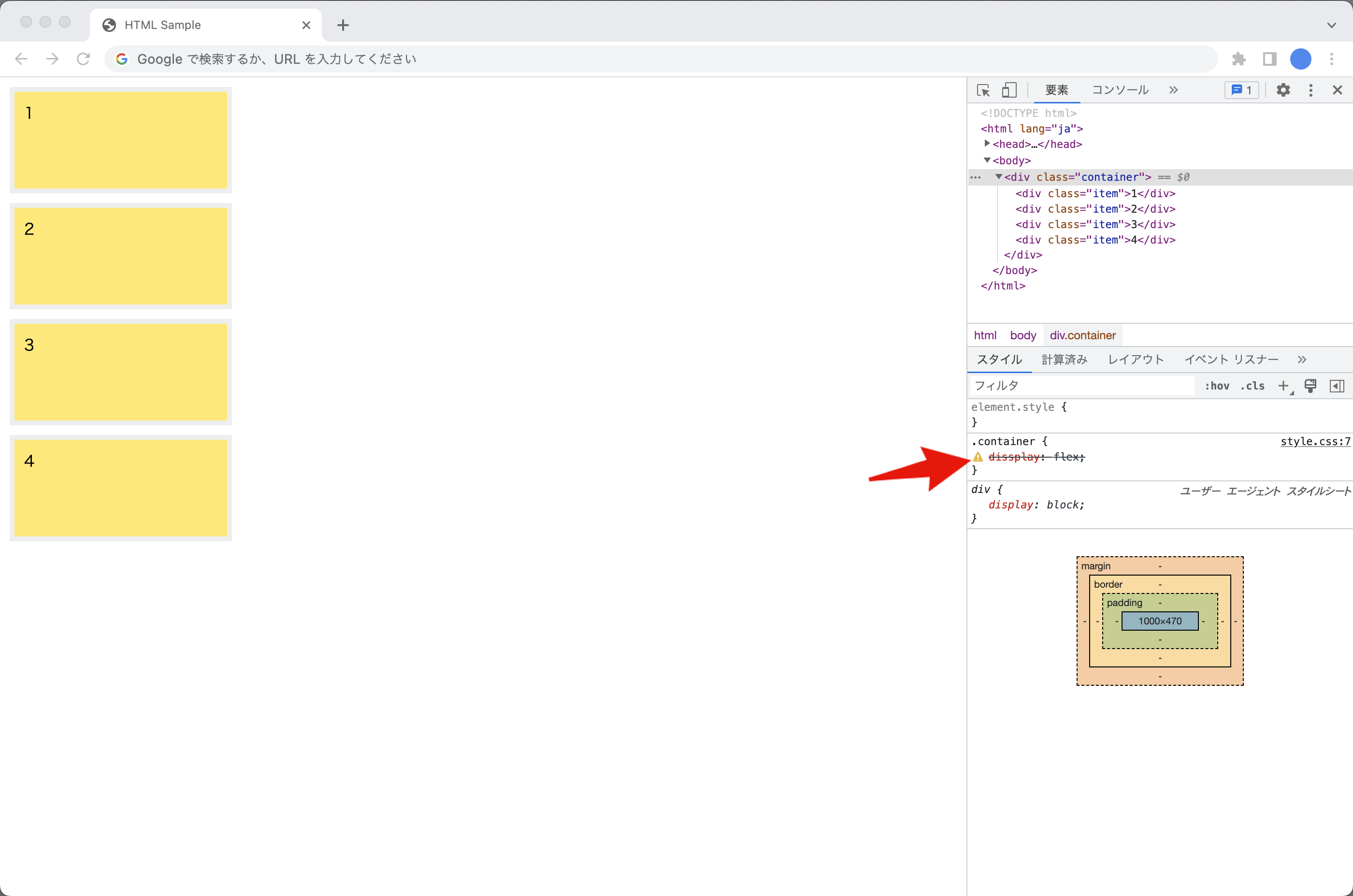Screen dimensions: 1353x896
Task: Collapse the div container node
Action: (x=998, y=176)
